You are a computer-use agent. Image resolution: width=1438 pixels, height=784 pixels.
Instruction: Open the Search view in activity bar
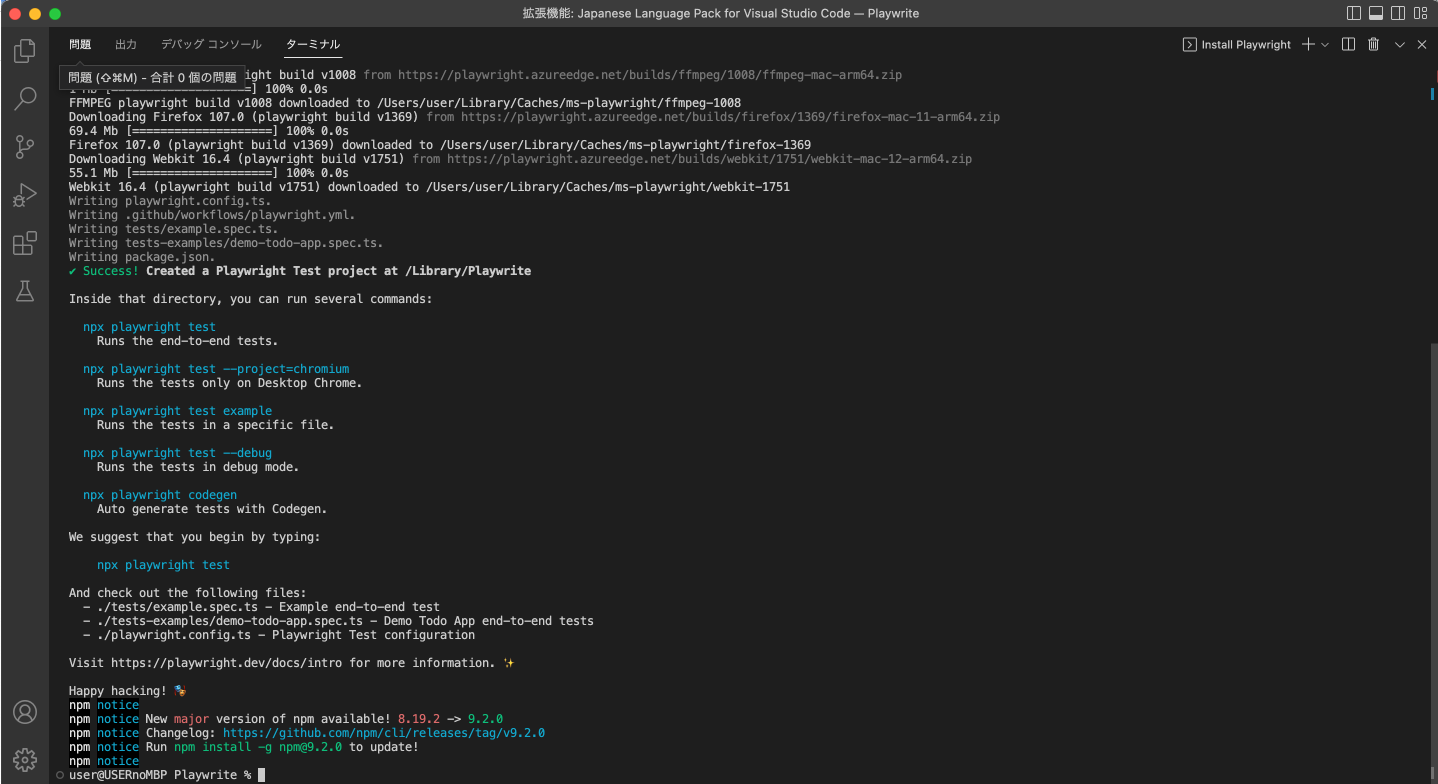(25, 98)
